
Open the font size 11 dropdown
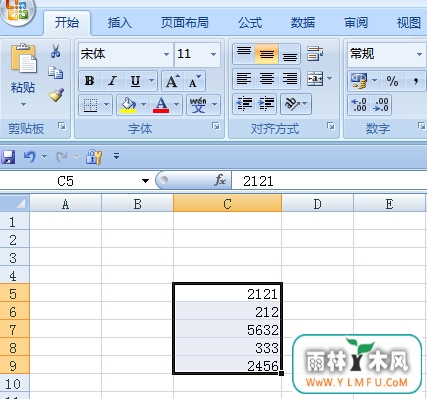(213, 54)
